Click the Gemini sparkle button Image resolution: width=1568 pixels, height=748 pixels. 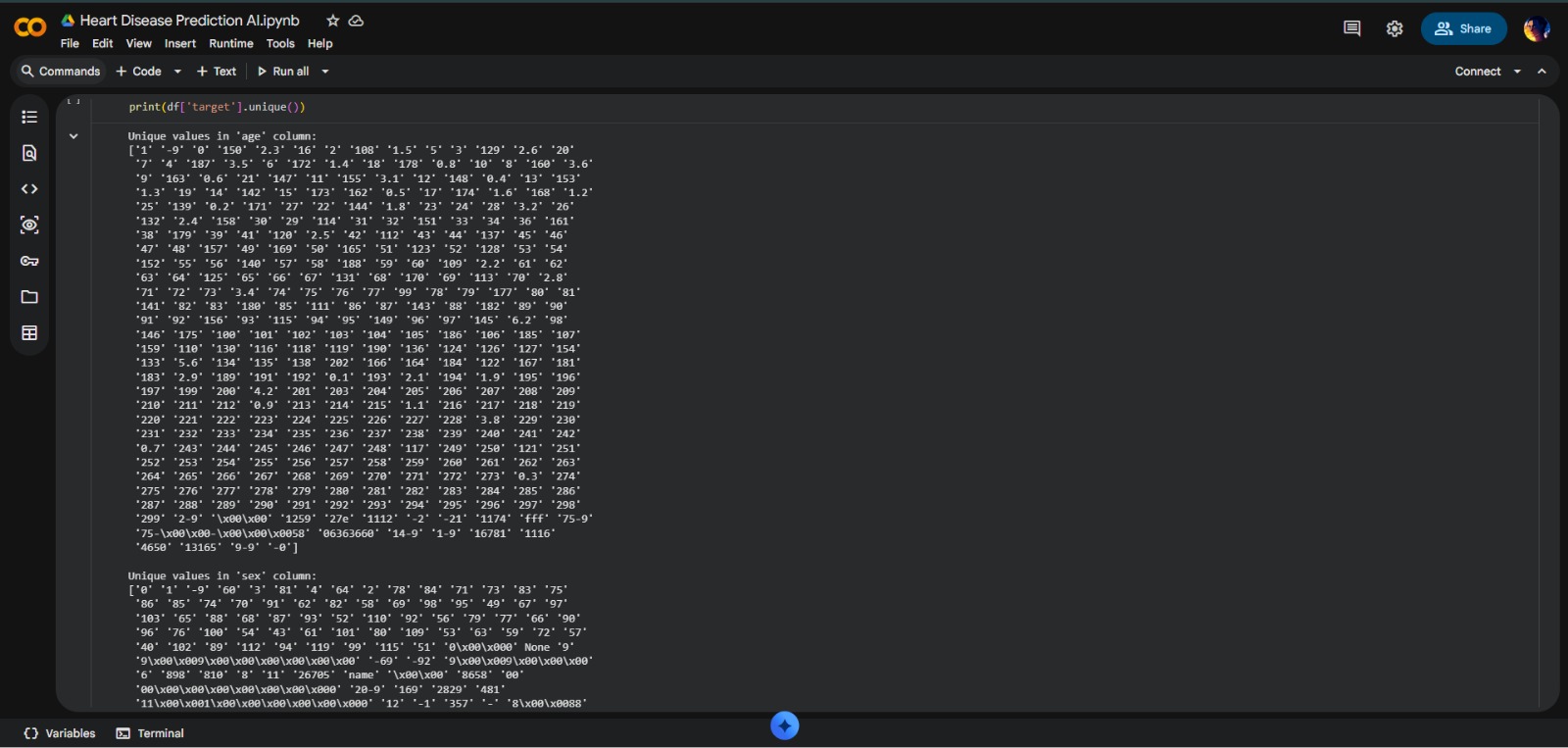click(785, 725)
